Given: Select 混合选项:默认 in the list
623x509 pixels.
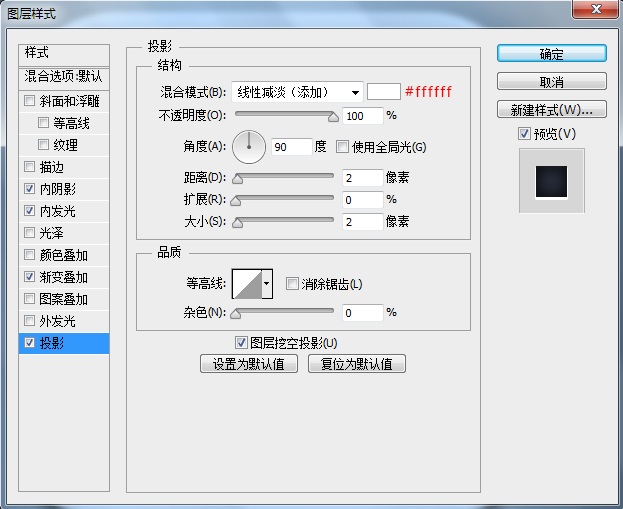Looking at the screenshot, I should [64, 77].
